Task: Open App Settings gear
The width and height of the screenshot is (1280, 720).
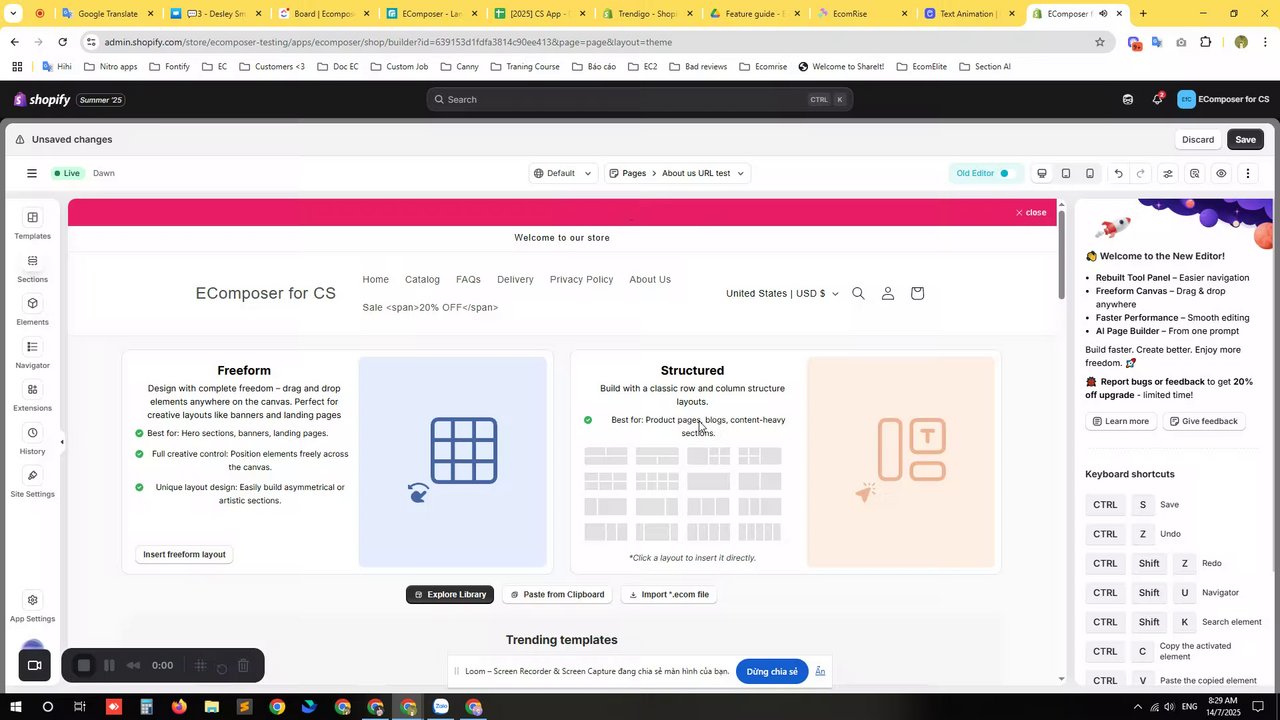Action: point(32,607)
